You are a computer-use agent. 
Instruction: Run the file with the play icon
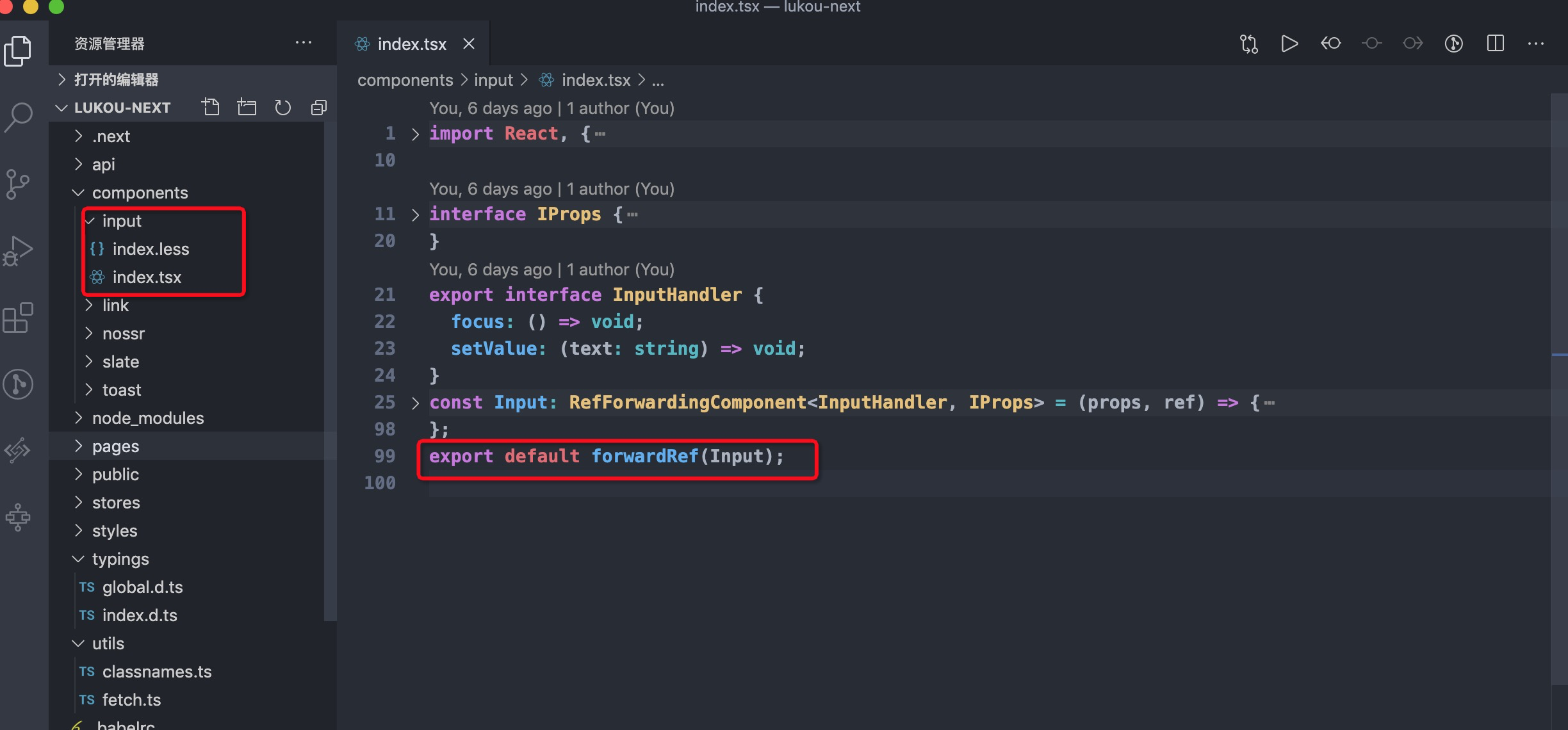(x=1289, y=44)
